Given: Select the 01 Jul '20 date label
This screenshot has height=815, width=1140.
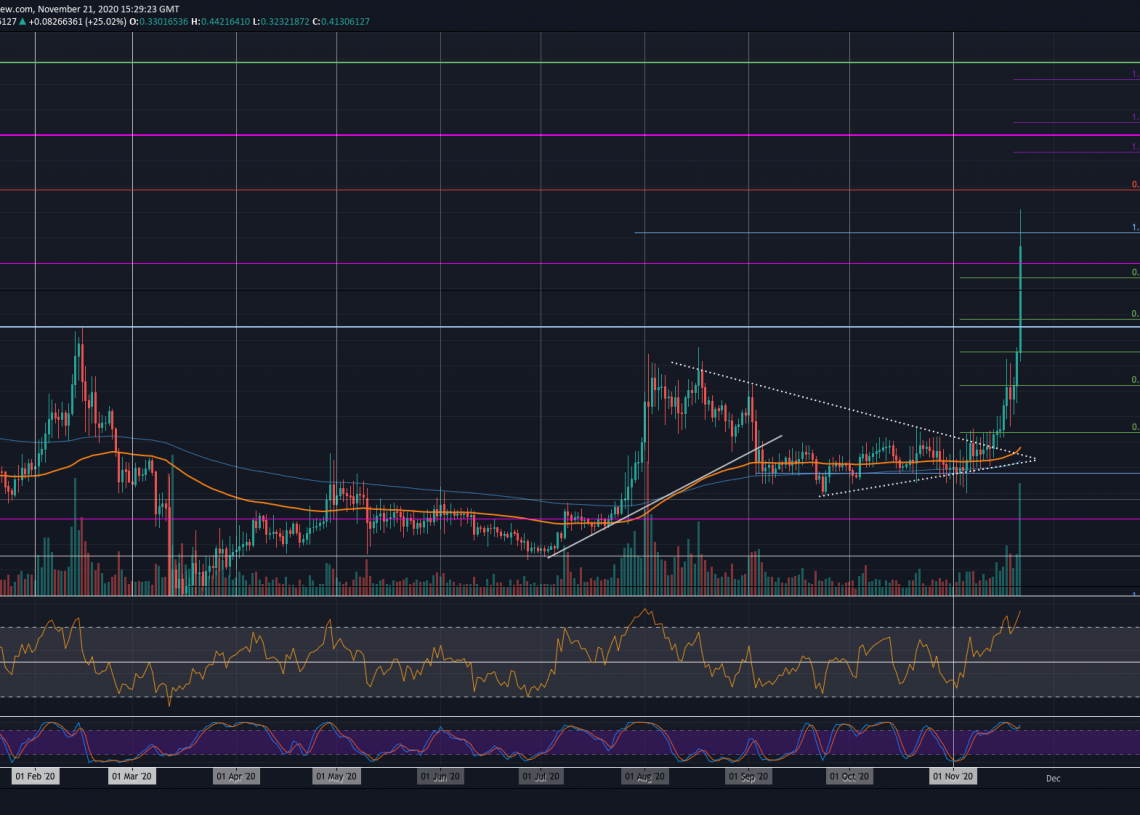Looking at the screenshot, I should pyautogui.click(x=541, y=776).
